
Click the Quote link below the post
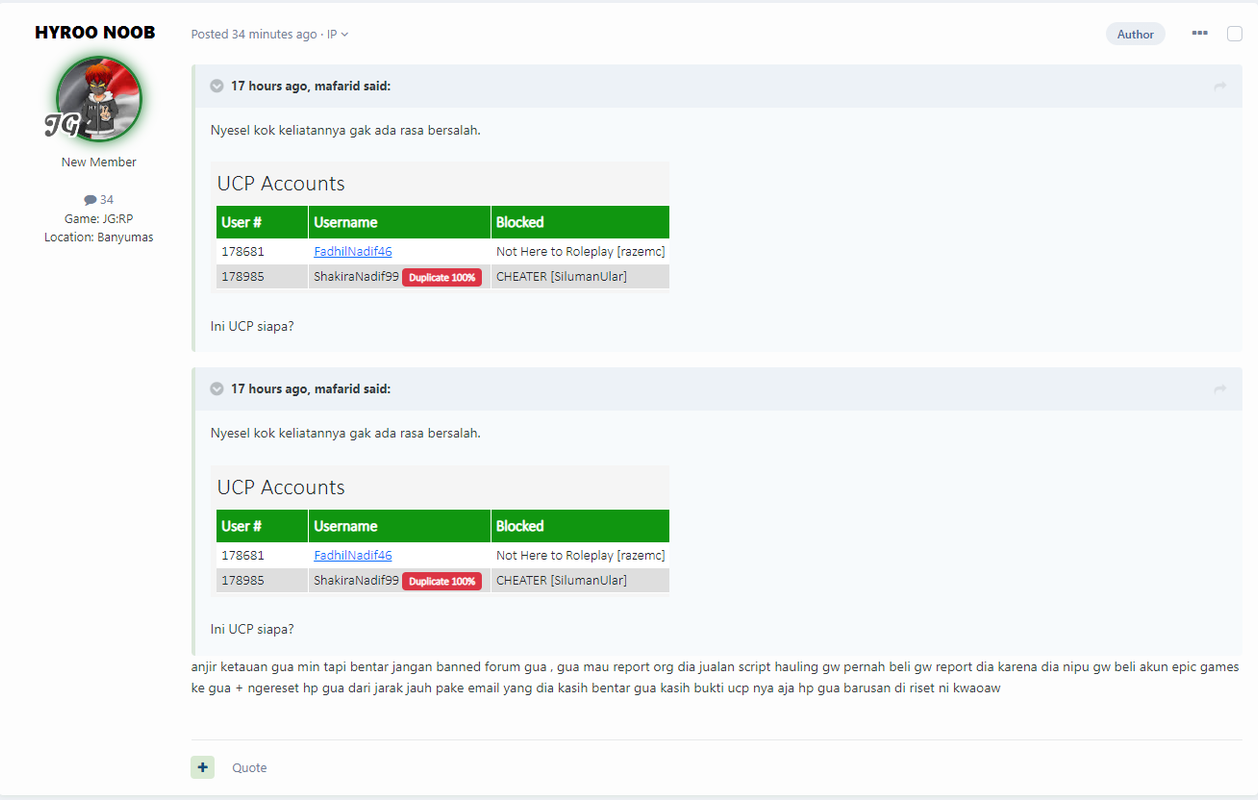click(249, 768)
